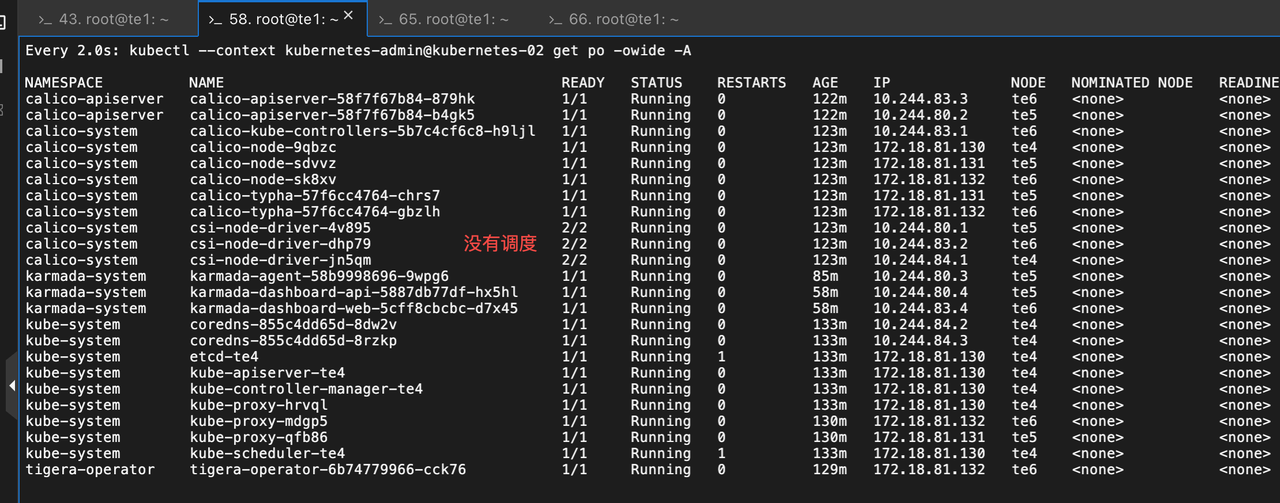Click pod name kube-controller-manager-te4
Viewport: 1280px width, 503px height.
coord(306,388)
